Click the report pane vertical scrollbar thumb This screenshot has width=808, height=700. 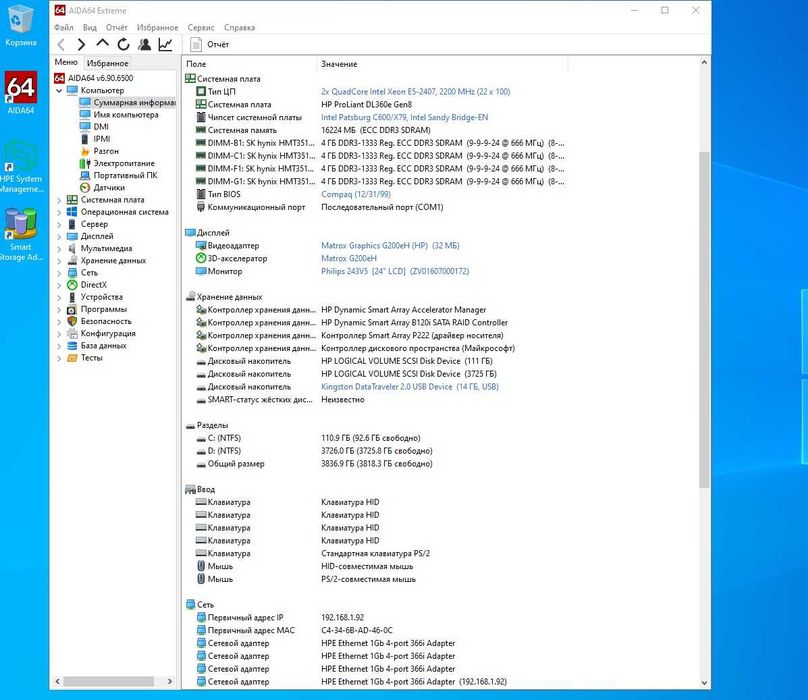(704, 320)
